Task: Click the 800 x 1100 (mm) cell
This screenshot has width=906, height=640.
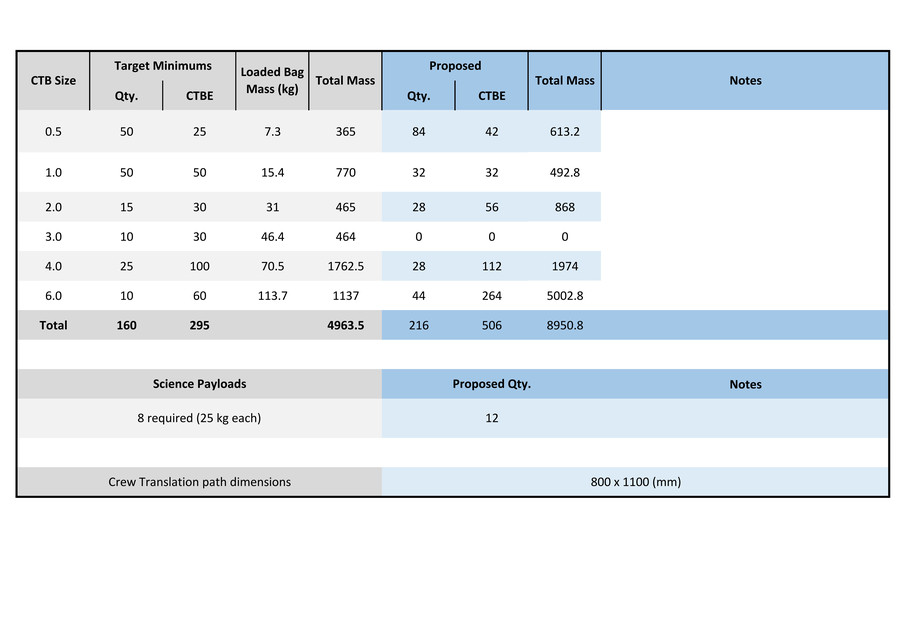Action: coord(635,482)
